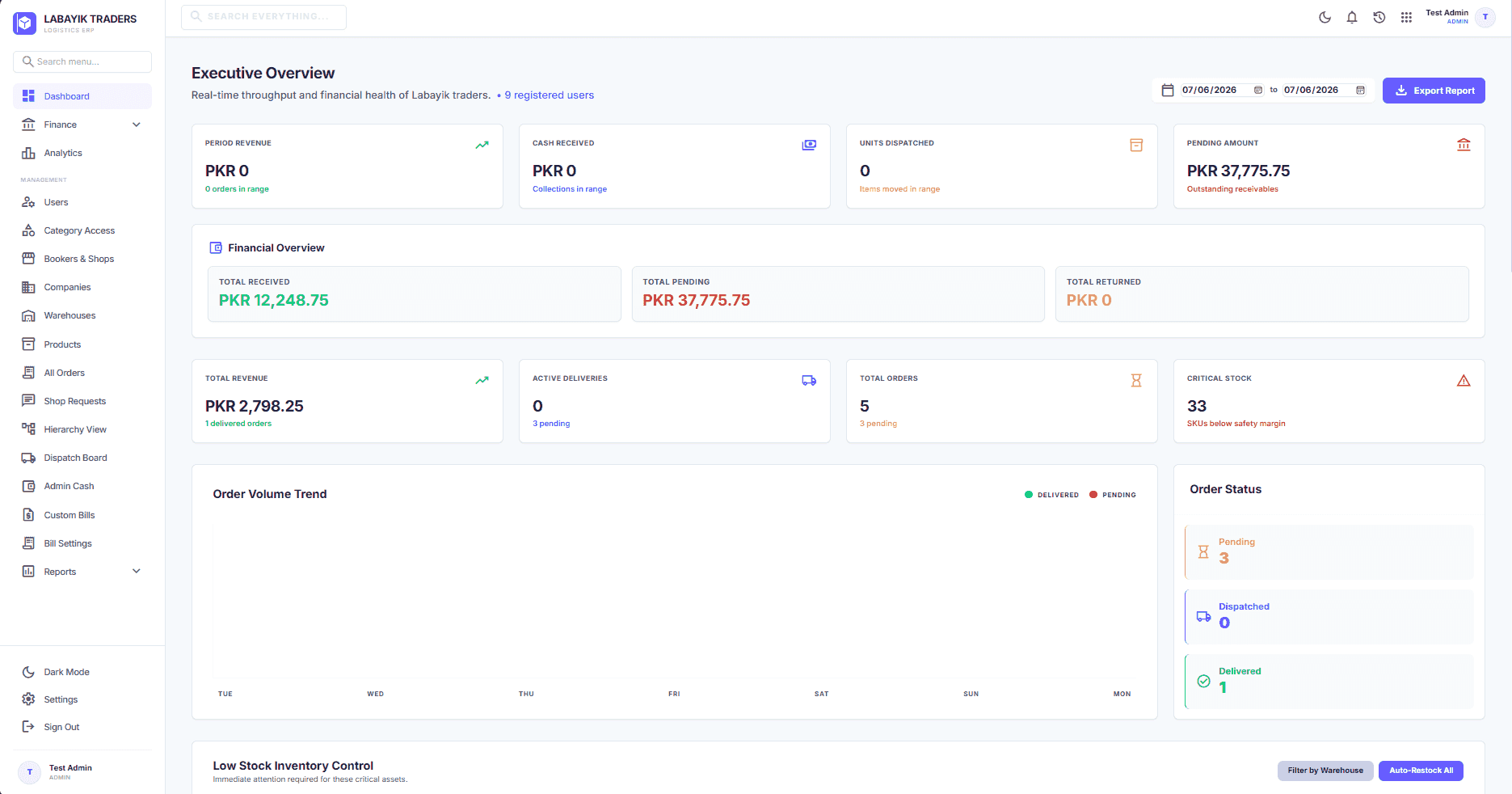Viewport: 1512px width, 794px height.
Task: Open All Orders page
Action: coord(82,373)
